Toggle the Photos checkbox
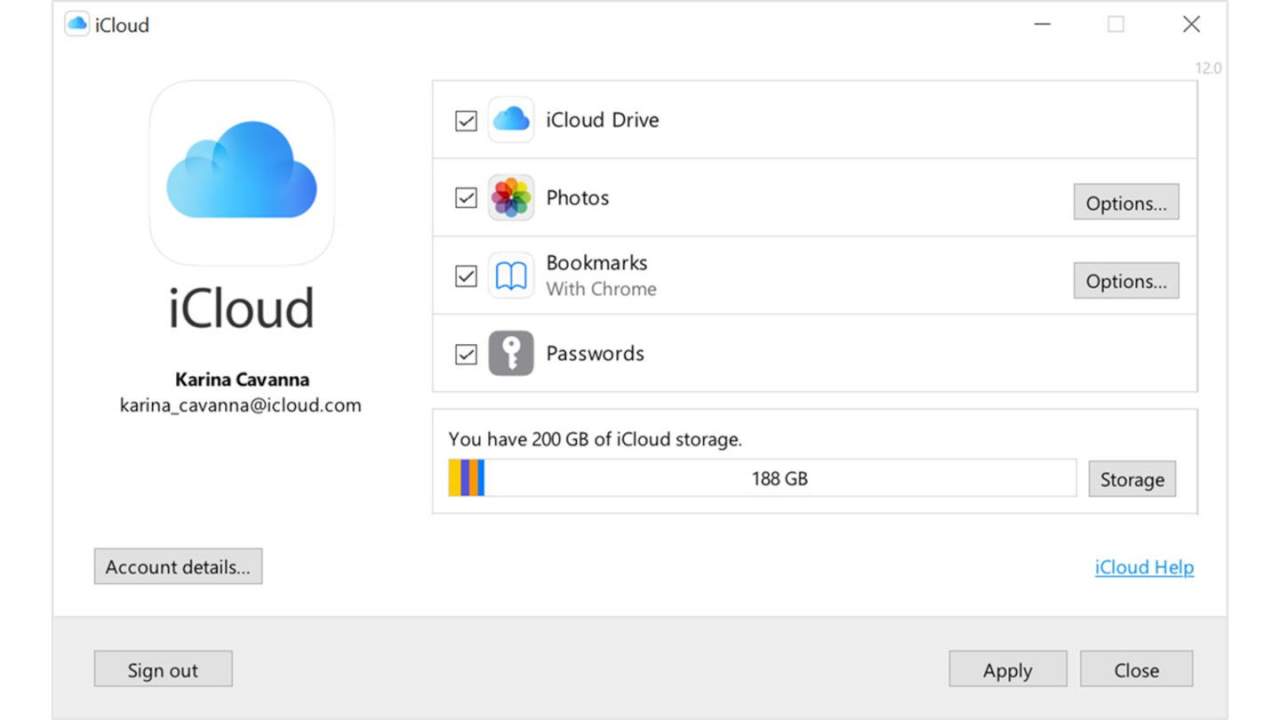Viewport: 1280px width, 720px height. tap(466, 198)
